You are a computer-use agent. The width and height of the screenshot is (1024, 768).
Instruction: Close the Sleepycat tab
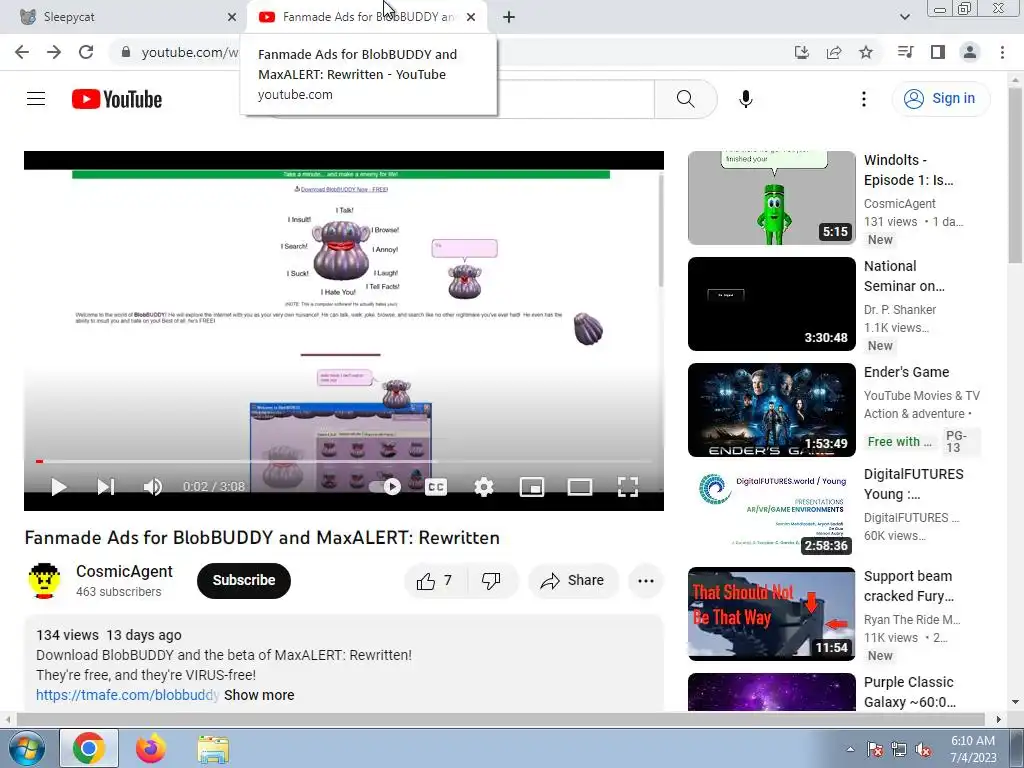(232, 17)
